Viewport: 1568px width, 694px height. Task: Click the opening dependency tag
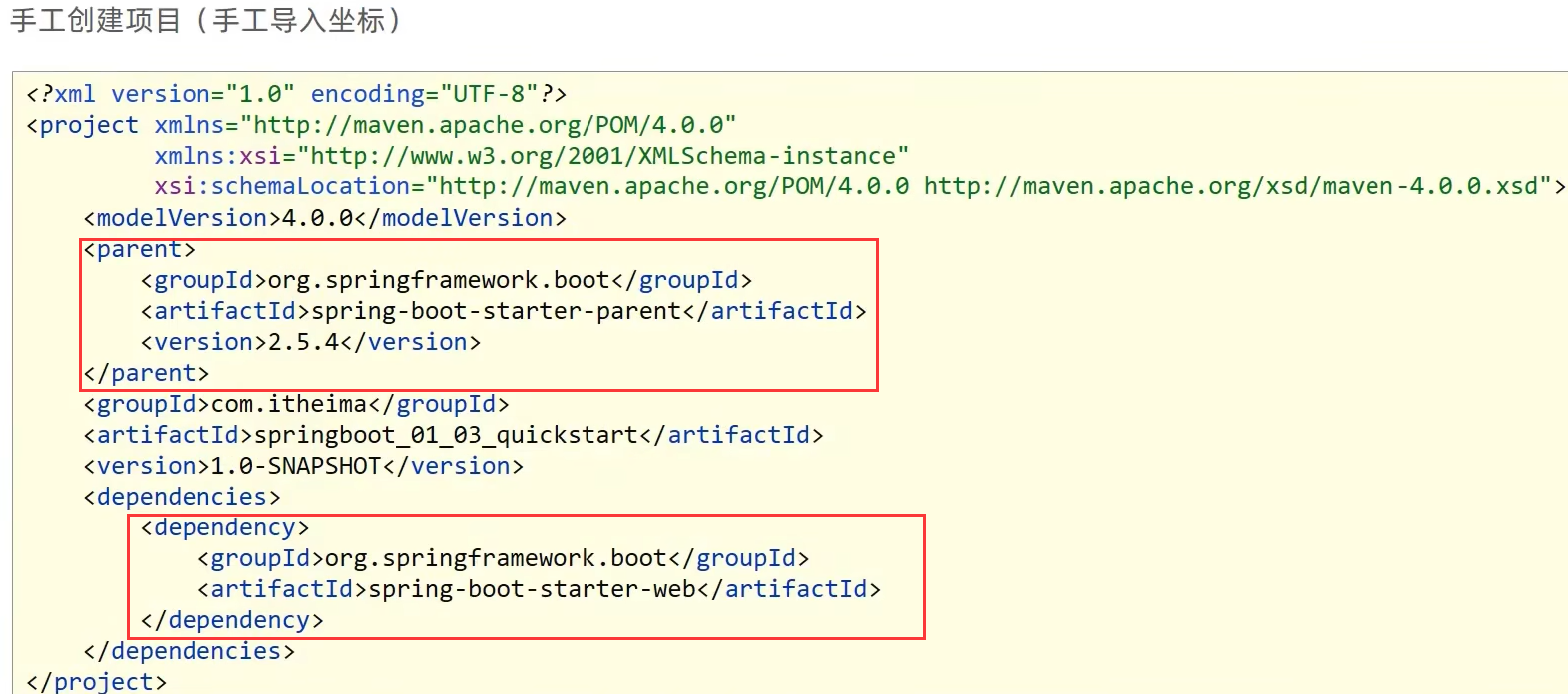(x=224, y=527)
